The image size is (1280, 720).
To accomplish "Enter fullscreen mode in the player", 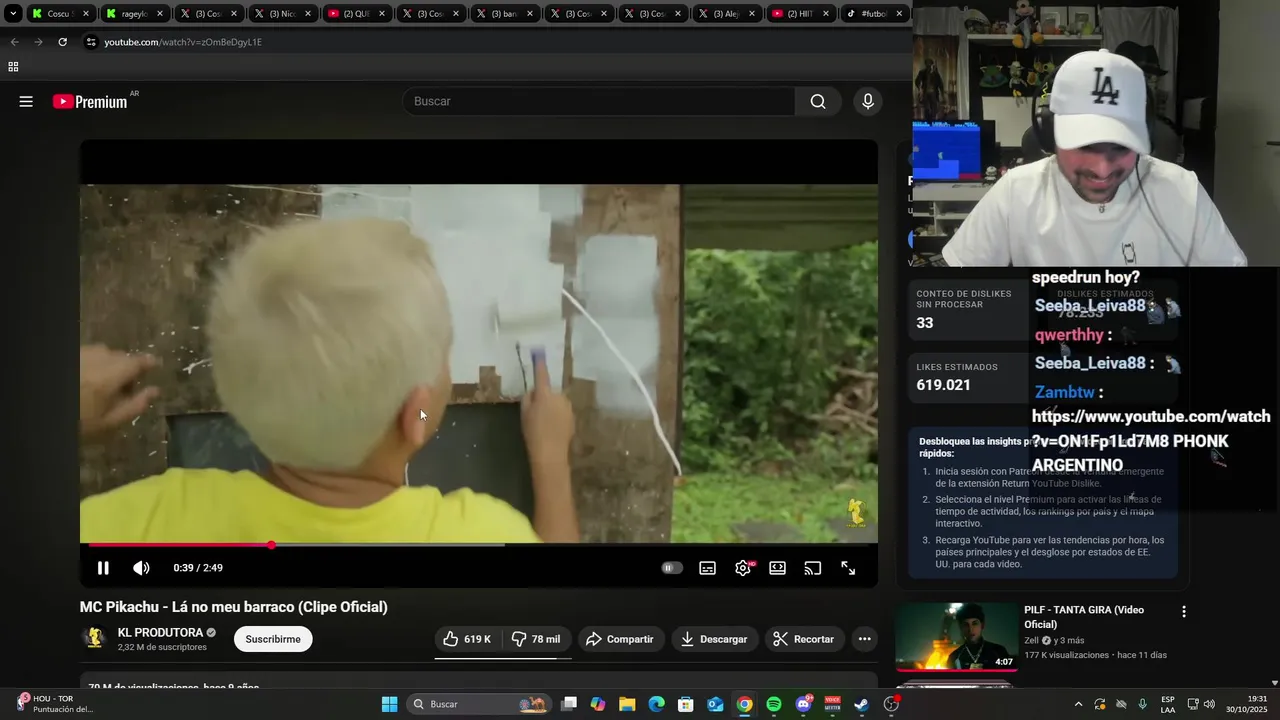I will [x=848, y=568].
